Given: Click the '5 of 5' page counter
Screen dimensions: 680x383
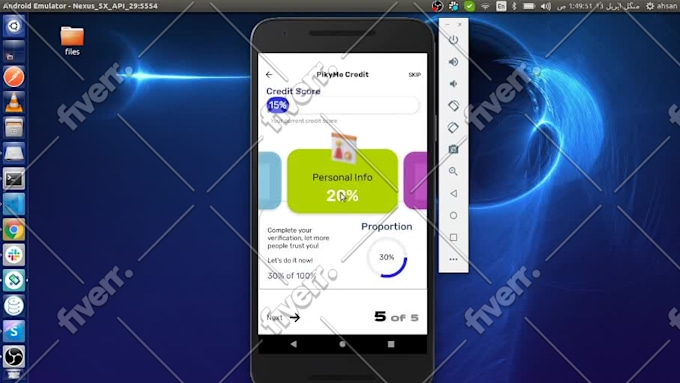Looking at the screenshot, I should point(396,317).
